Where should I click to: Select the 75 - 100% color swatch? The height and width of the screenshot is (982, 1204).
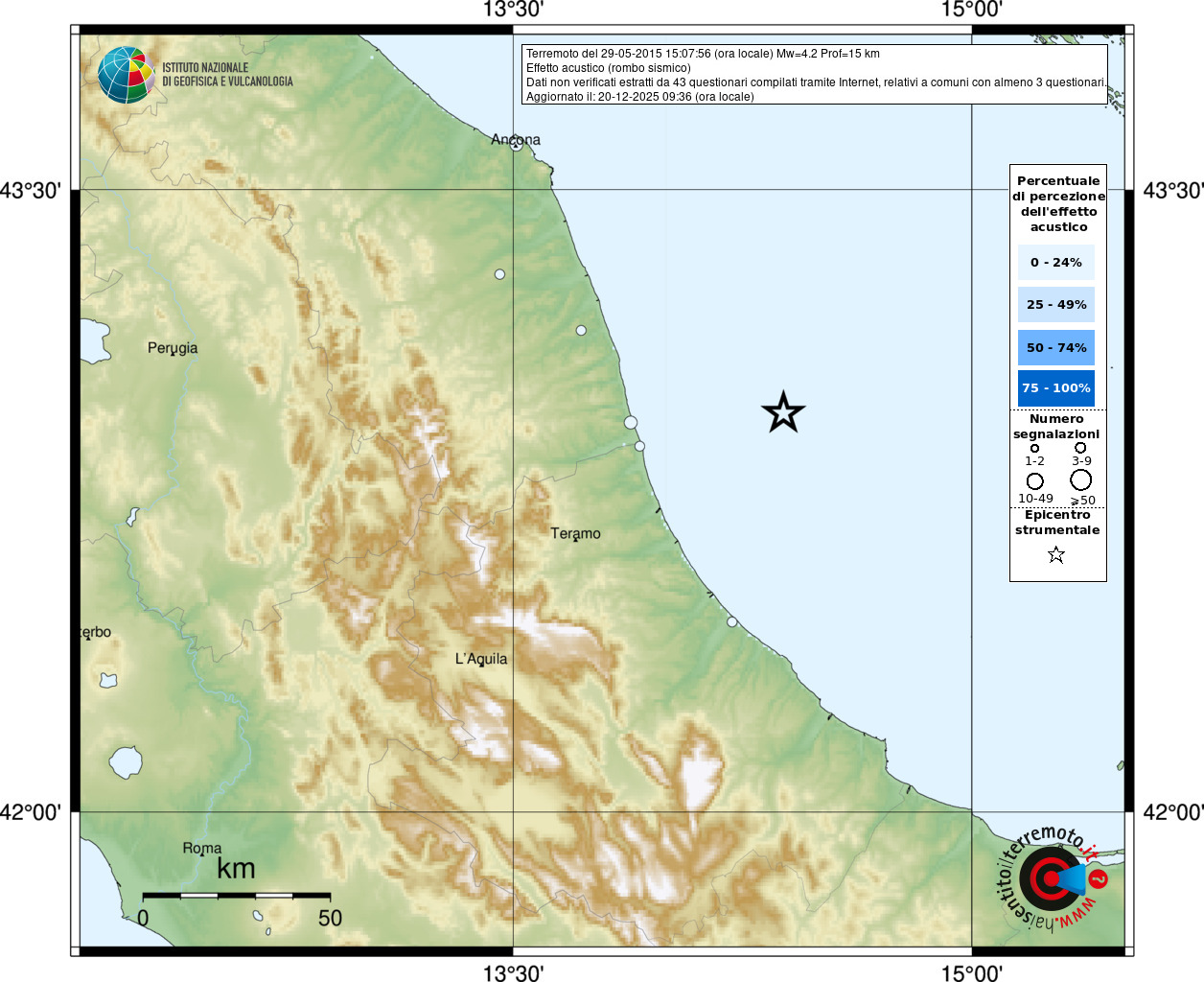[x=1056, y=388]
